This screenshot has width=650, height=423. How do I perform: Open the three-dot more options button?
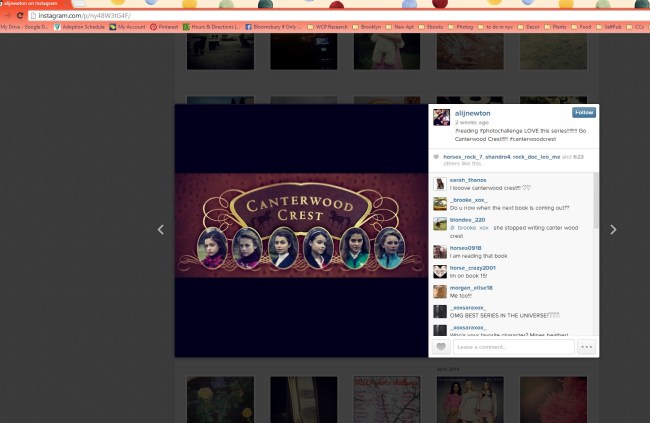pos(586,347)
